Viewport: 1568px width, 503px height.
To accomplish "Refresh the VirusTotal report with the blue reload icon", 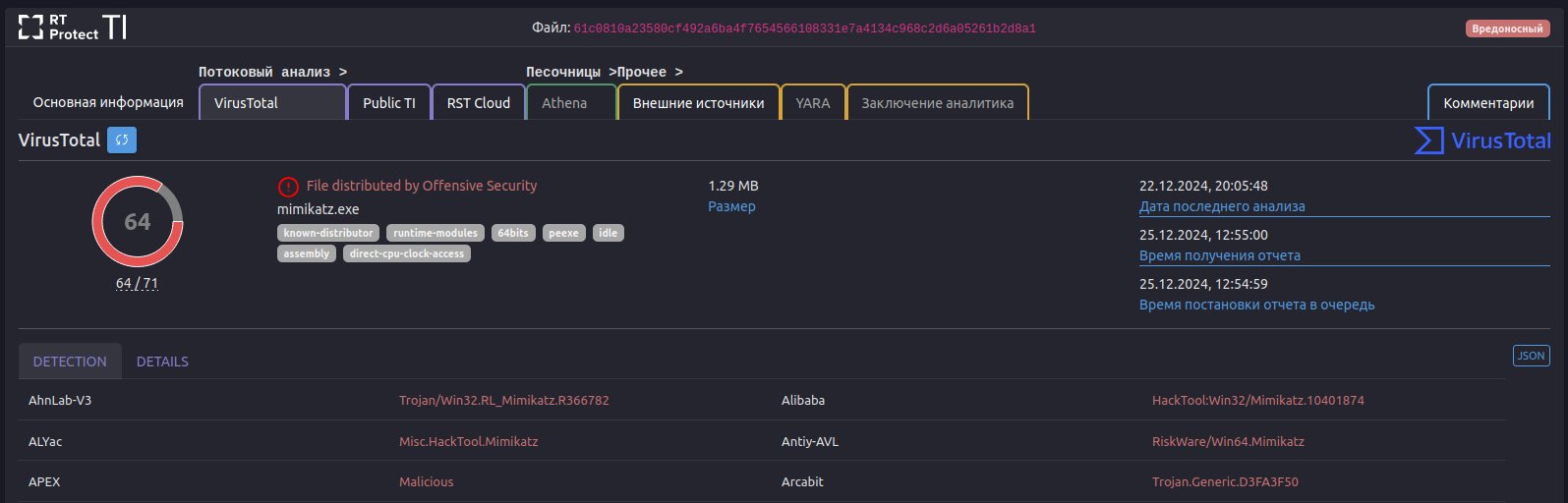I will coord(122,140).
